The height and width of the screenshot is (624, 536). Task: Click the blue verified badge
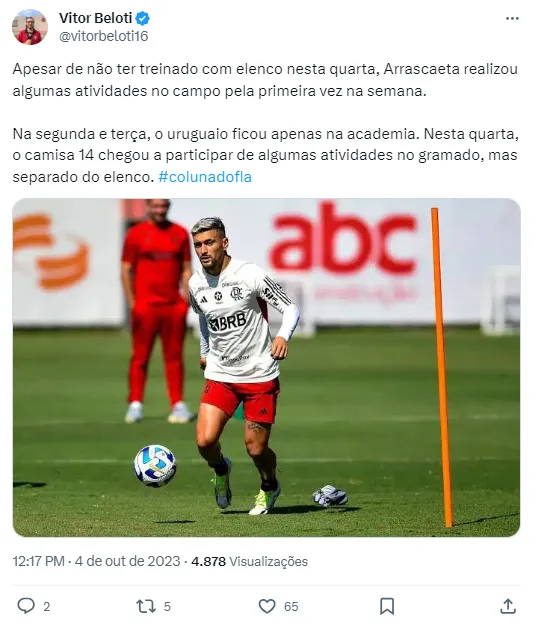tap(143, 18)
